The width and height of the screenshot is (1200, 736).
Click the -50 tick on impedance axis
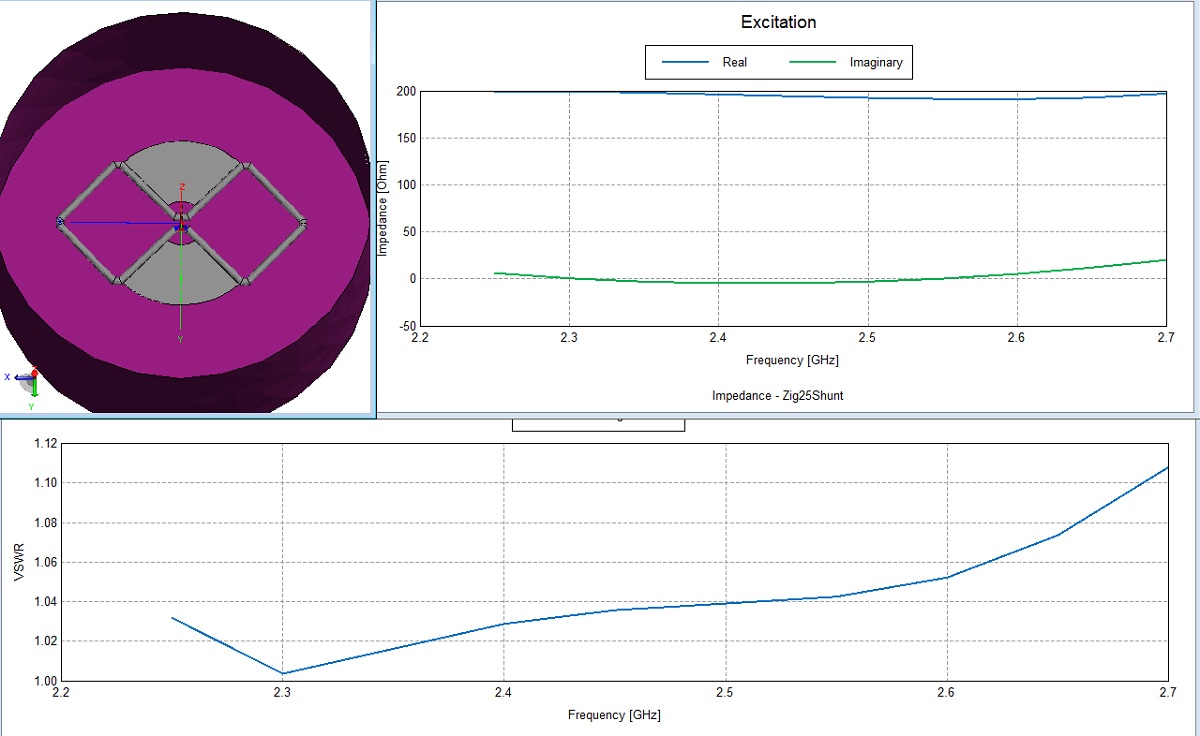405,325
